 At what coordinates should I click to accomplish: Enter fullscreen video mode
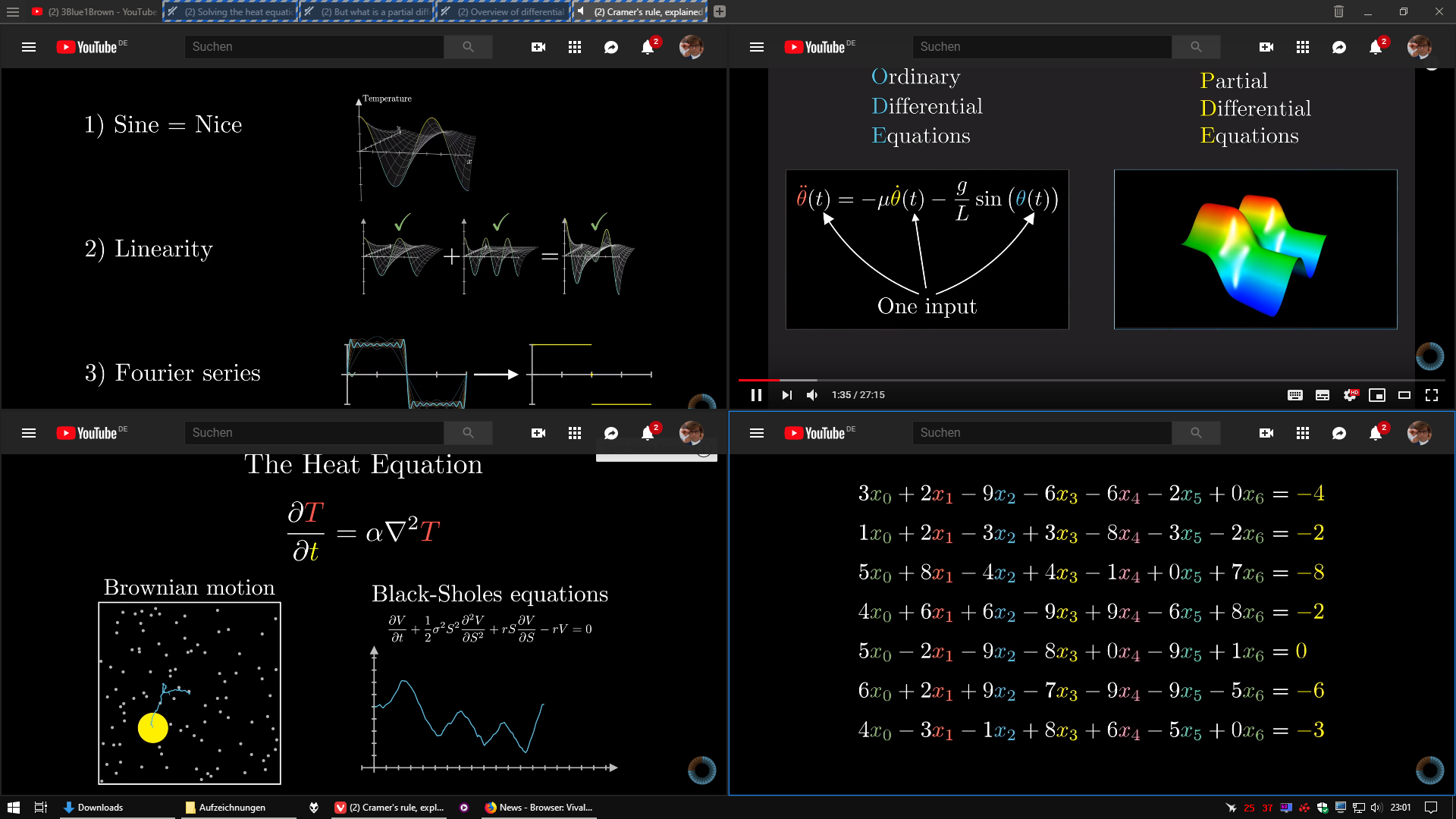point(1432,395)
